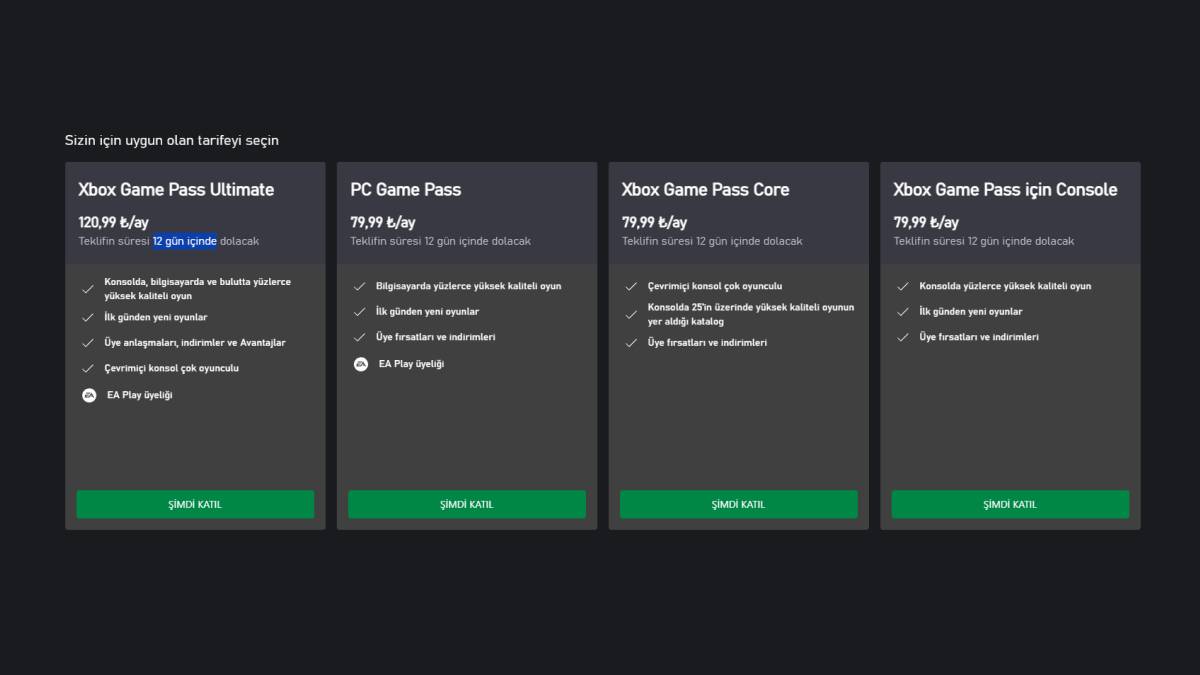Click 'Üye fırsatları ve indirimleri' in Core card
Screen dimensions: 1200x675
(x=708, y=342)
